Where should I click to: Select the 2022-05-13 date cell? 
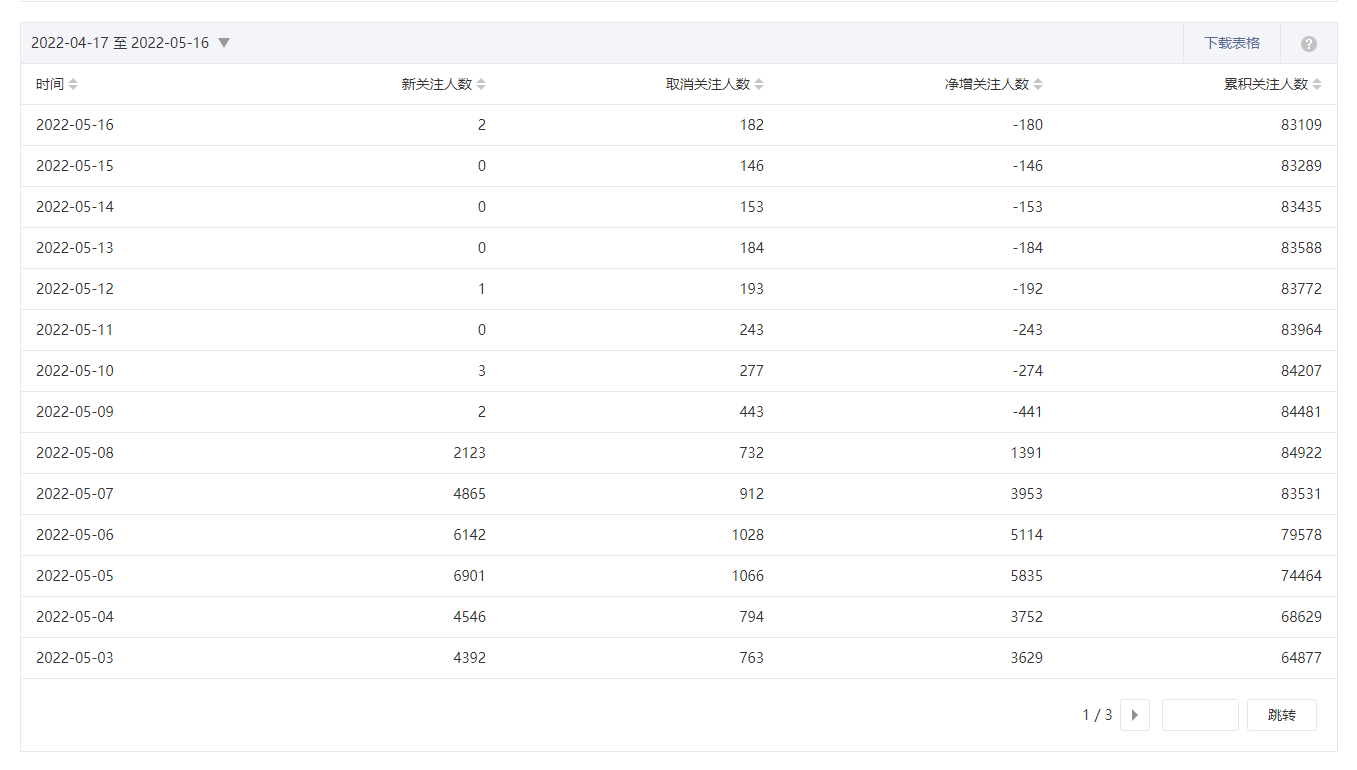[75, 248]
